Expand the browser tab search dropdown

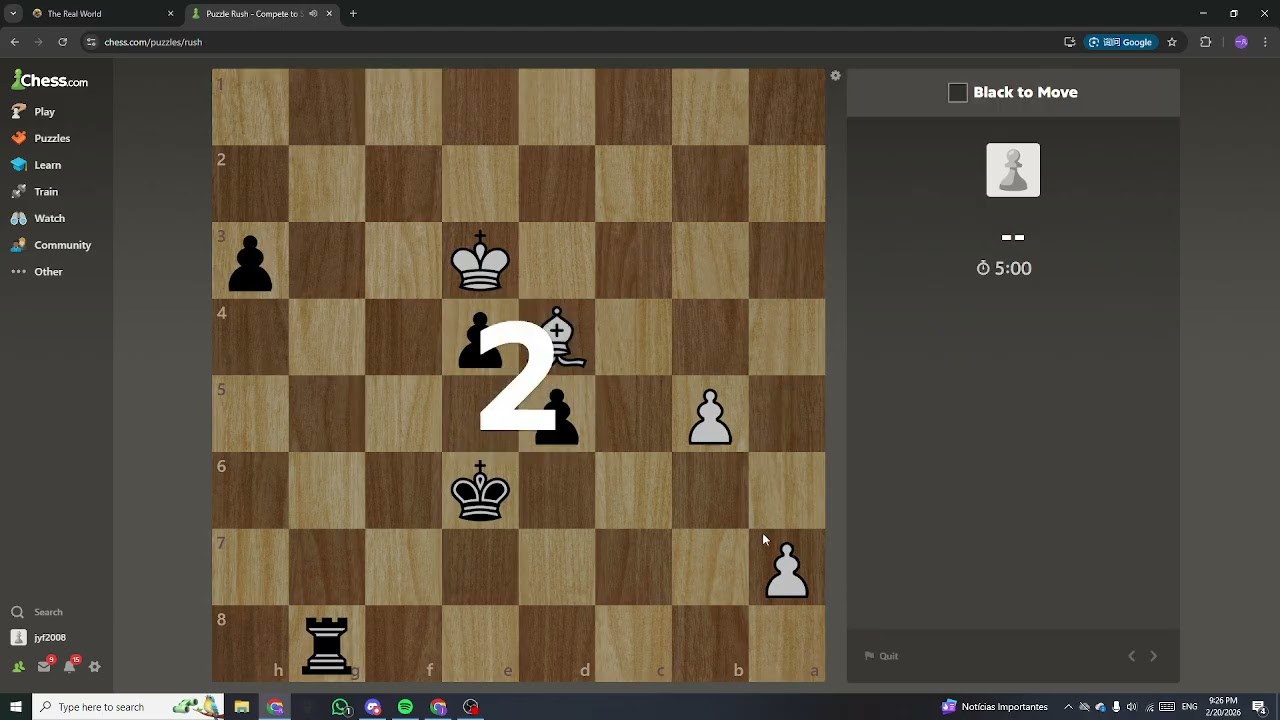tap(13, 14)
